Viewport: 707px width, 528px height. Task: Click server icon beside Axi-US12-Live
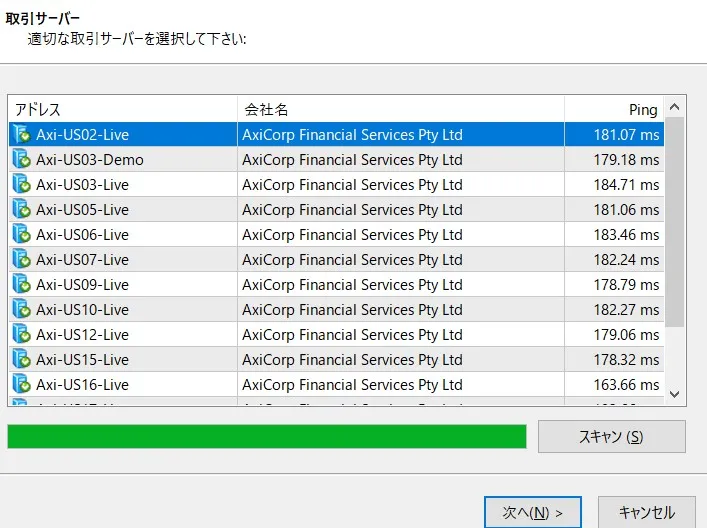(x=21, y=335)
